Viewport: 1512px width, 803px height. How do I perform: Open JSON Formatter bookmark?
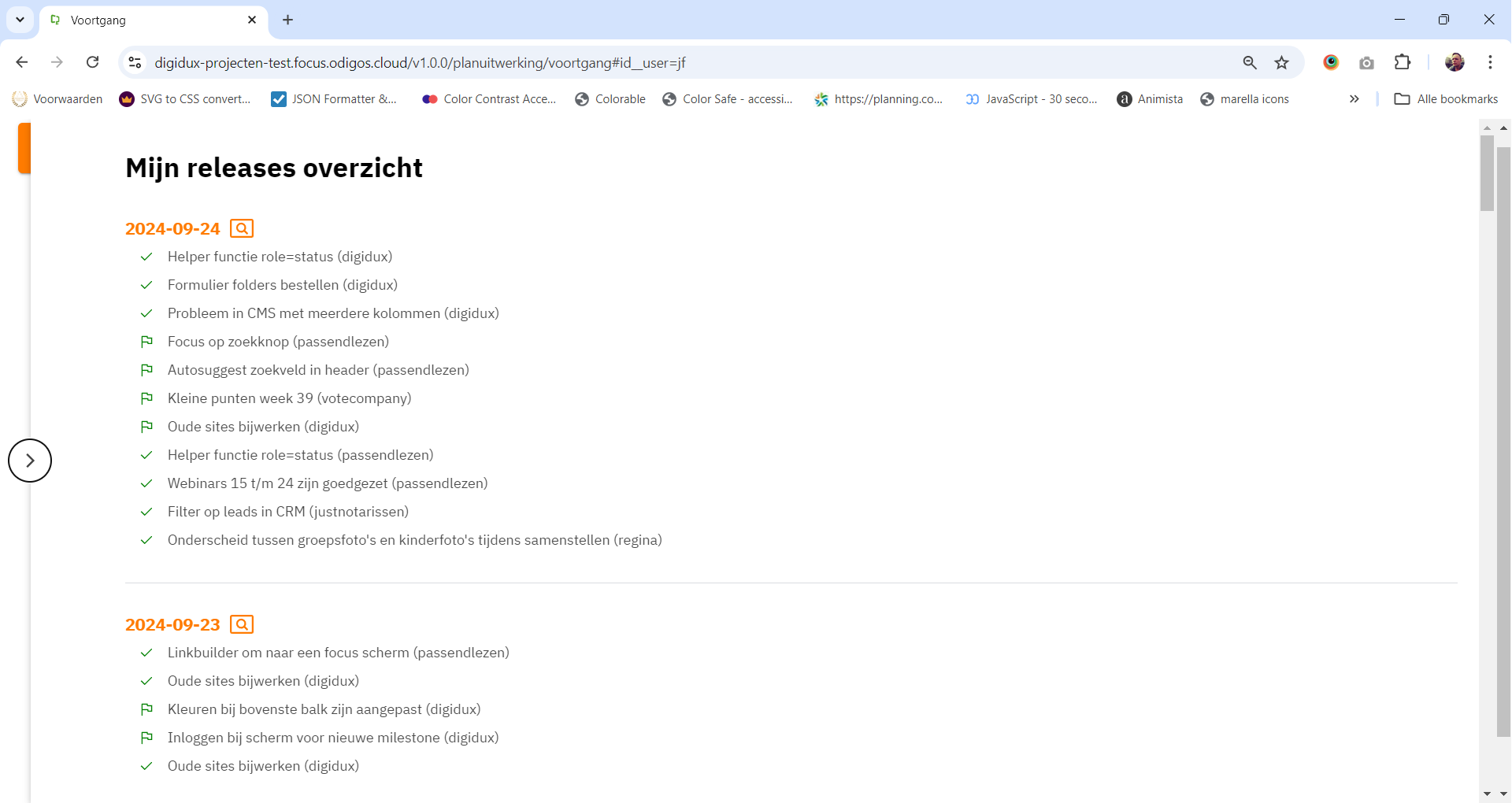pos(334,99)
